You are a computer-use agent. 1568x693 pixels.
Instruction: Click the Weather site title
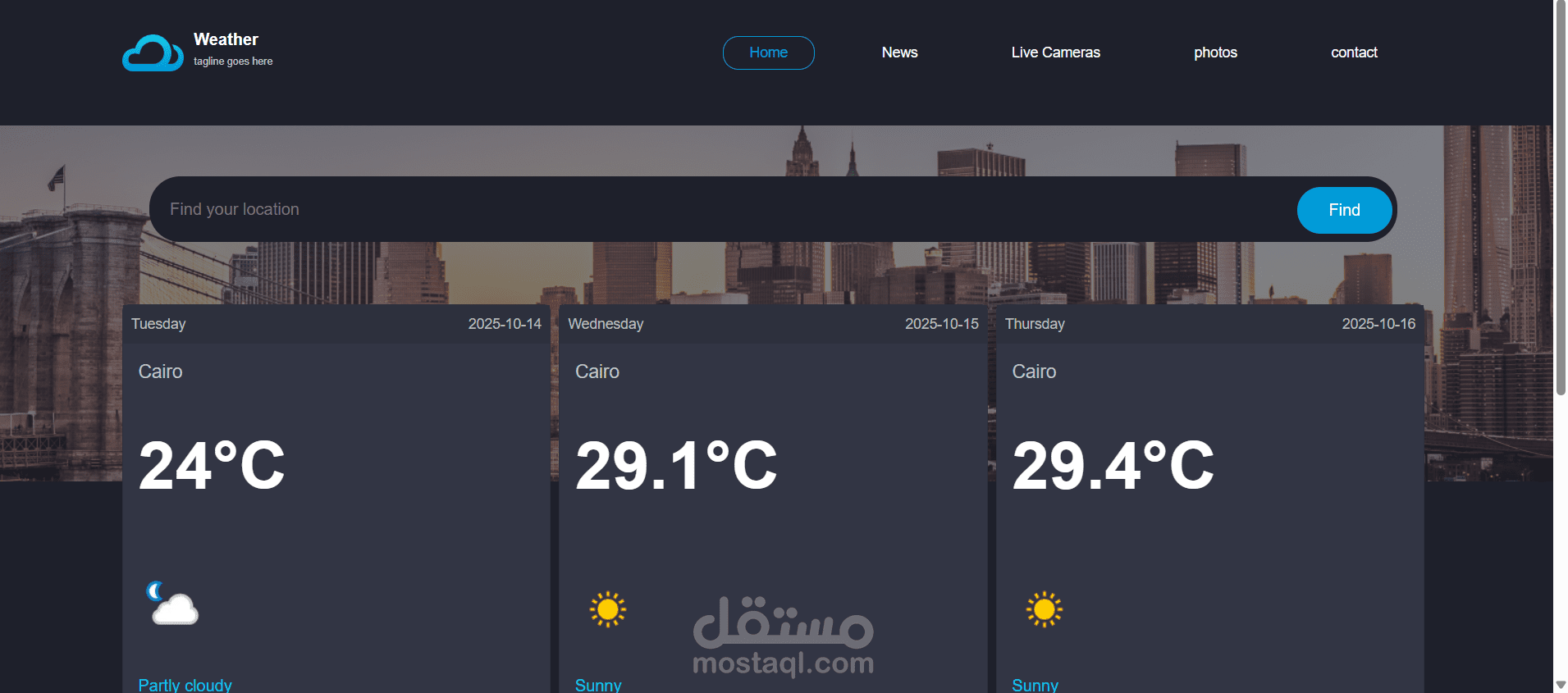[x=226, y=39]
